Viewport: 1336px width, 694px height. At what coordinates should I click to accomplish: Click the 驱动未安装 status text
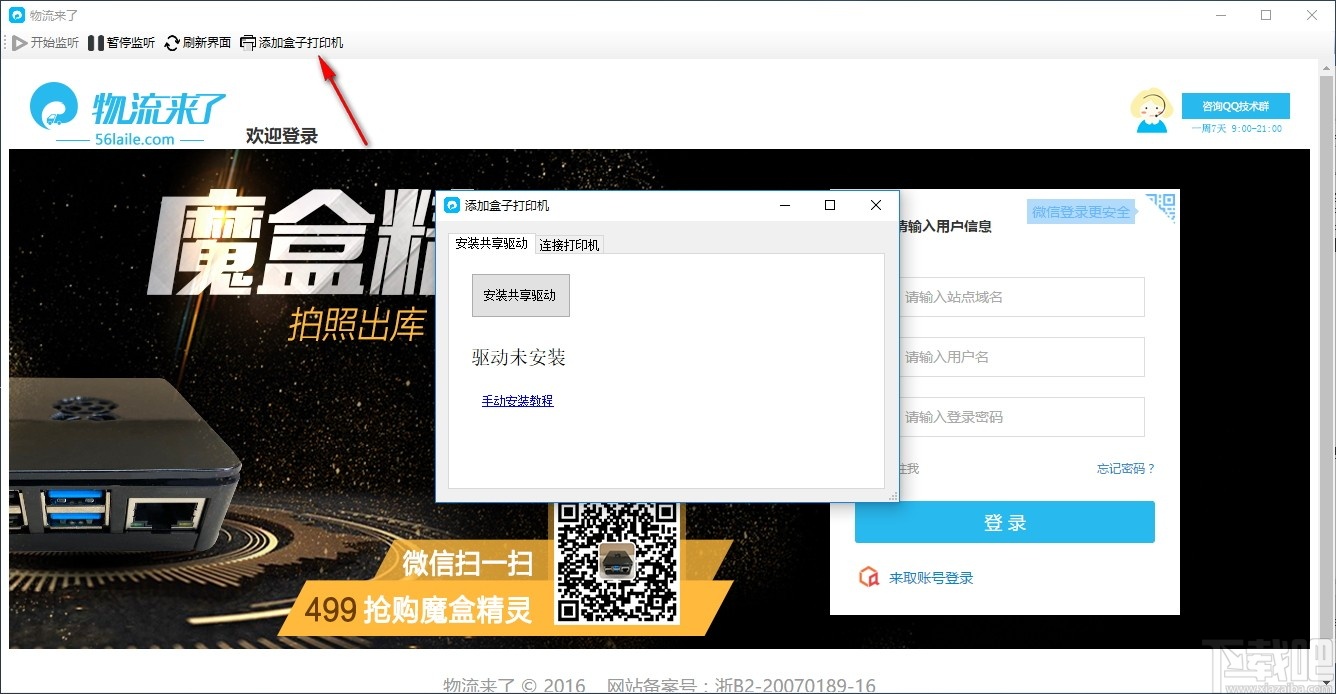point(519,357)
